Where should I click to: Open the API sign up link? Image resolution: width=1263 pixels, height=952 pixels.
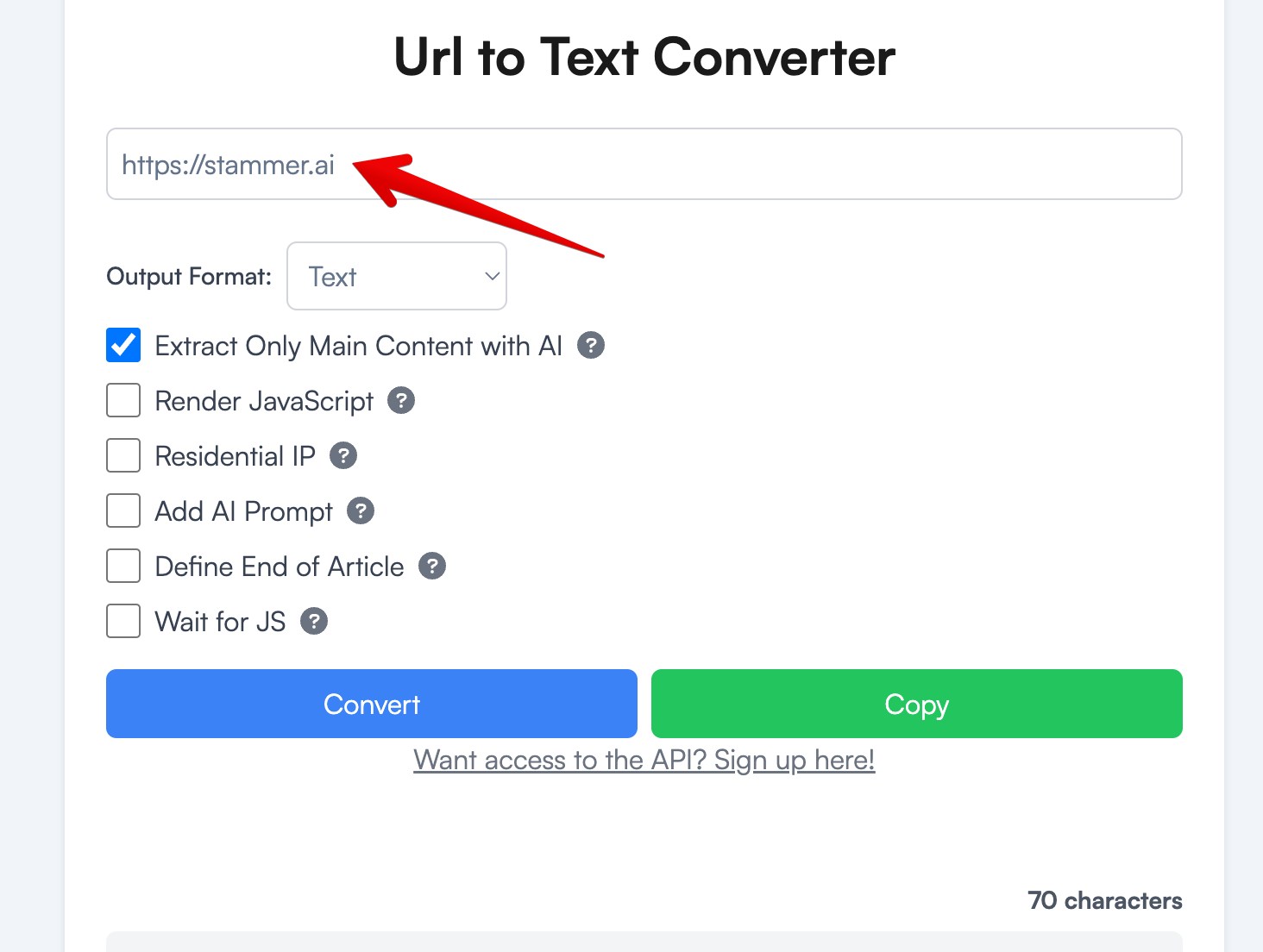point(644,760)
